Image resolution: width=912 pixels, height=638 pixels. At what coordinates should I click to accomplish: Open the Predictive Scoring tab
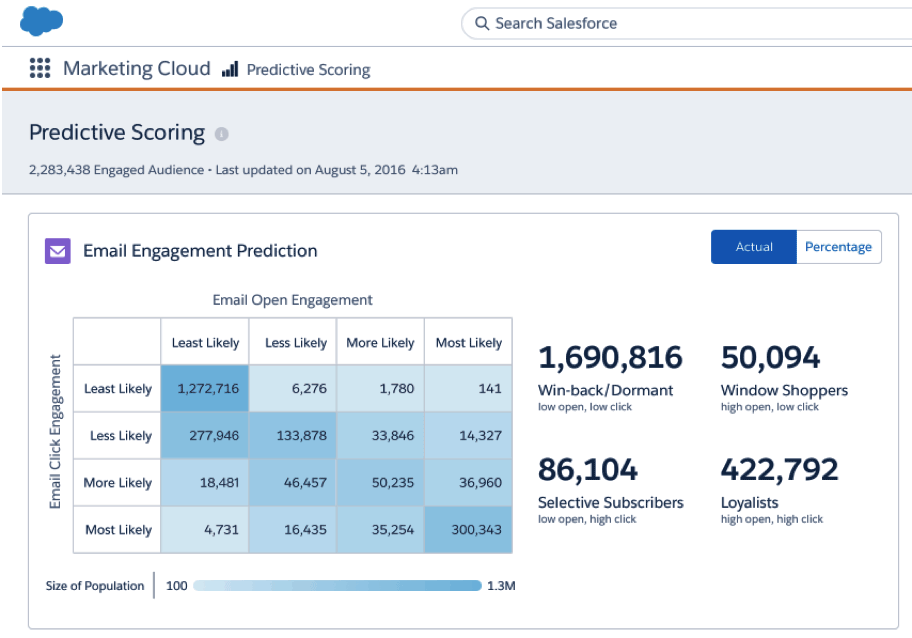click(x=308, y=70)
